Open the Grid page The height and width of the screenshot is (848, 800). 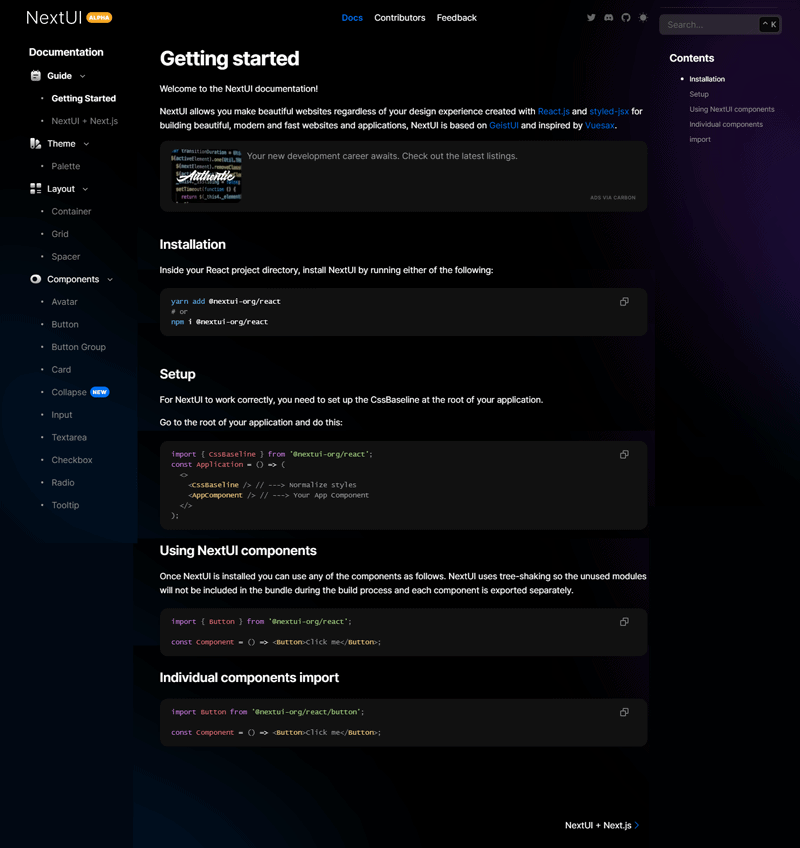[x=59, y=234]
